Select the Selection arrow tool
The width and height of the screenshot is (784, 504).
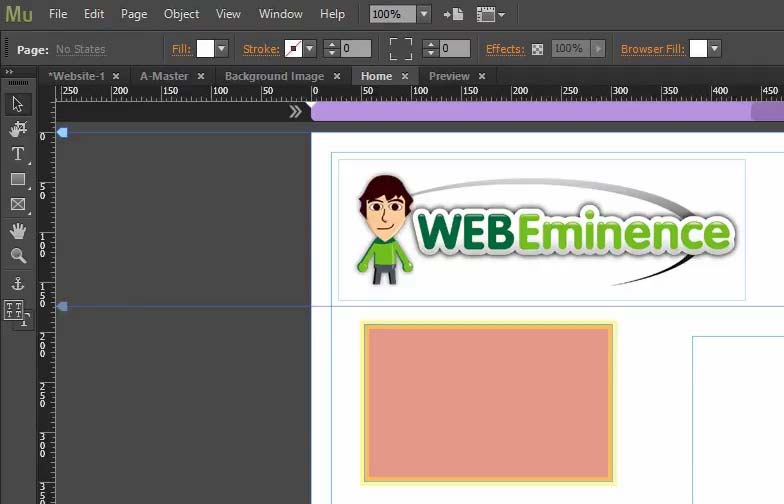[x=18, y=104]
